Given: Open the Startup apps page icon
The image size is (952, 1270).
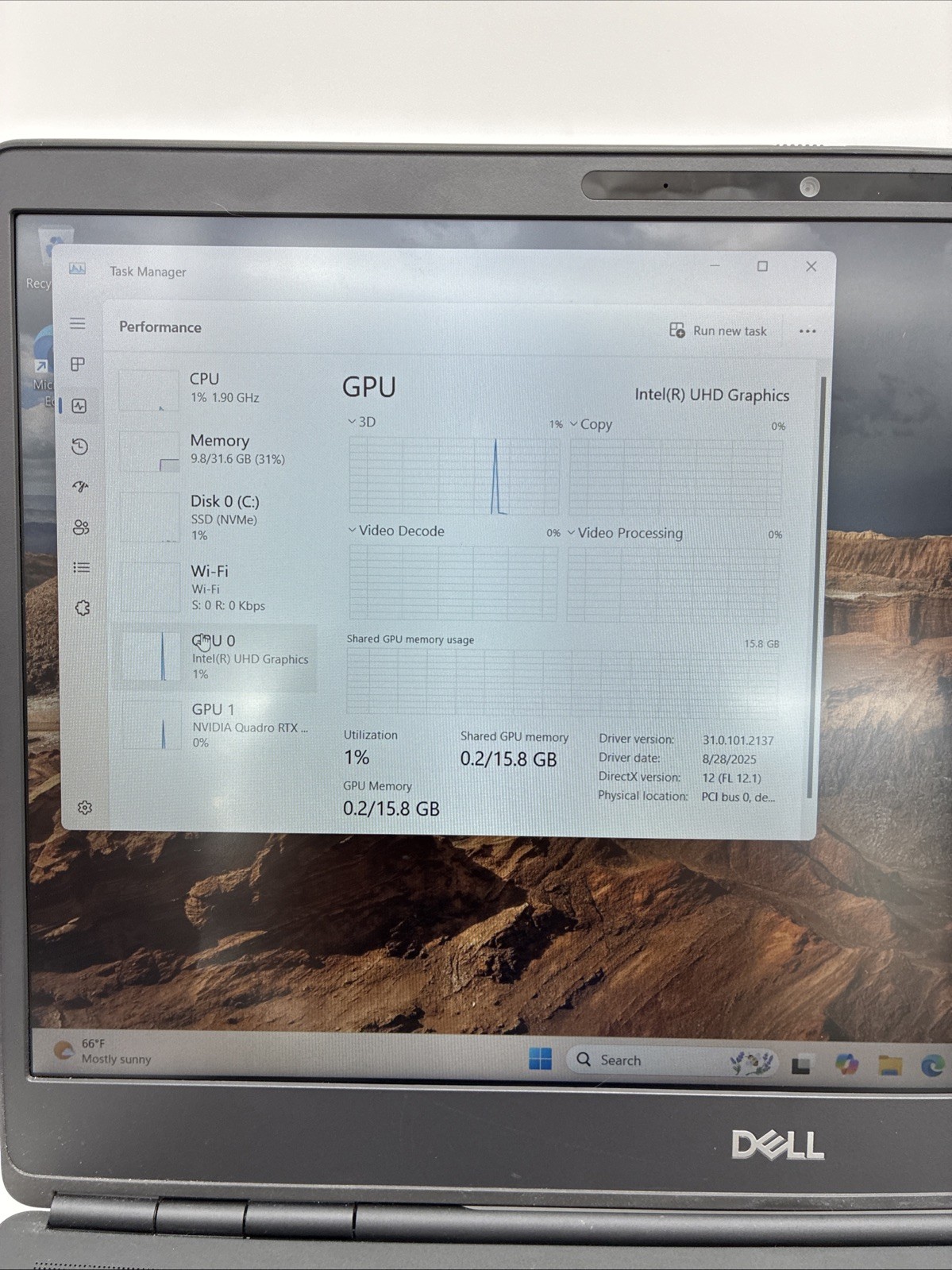Looking at the screenshot, I should [x=80, y=487].
